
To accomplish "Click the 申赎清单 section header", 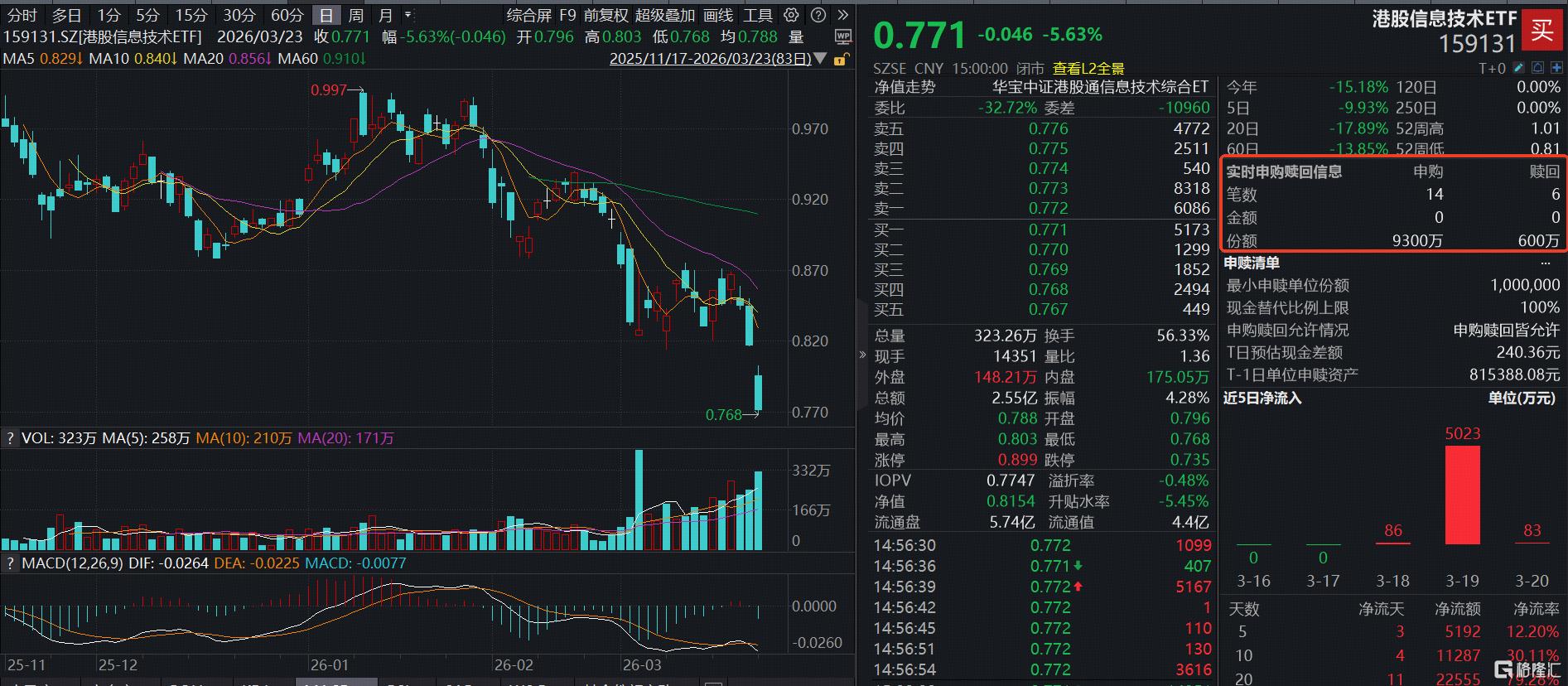I will click(1252, 263).
